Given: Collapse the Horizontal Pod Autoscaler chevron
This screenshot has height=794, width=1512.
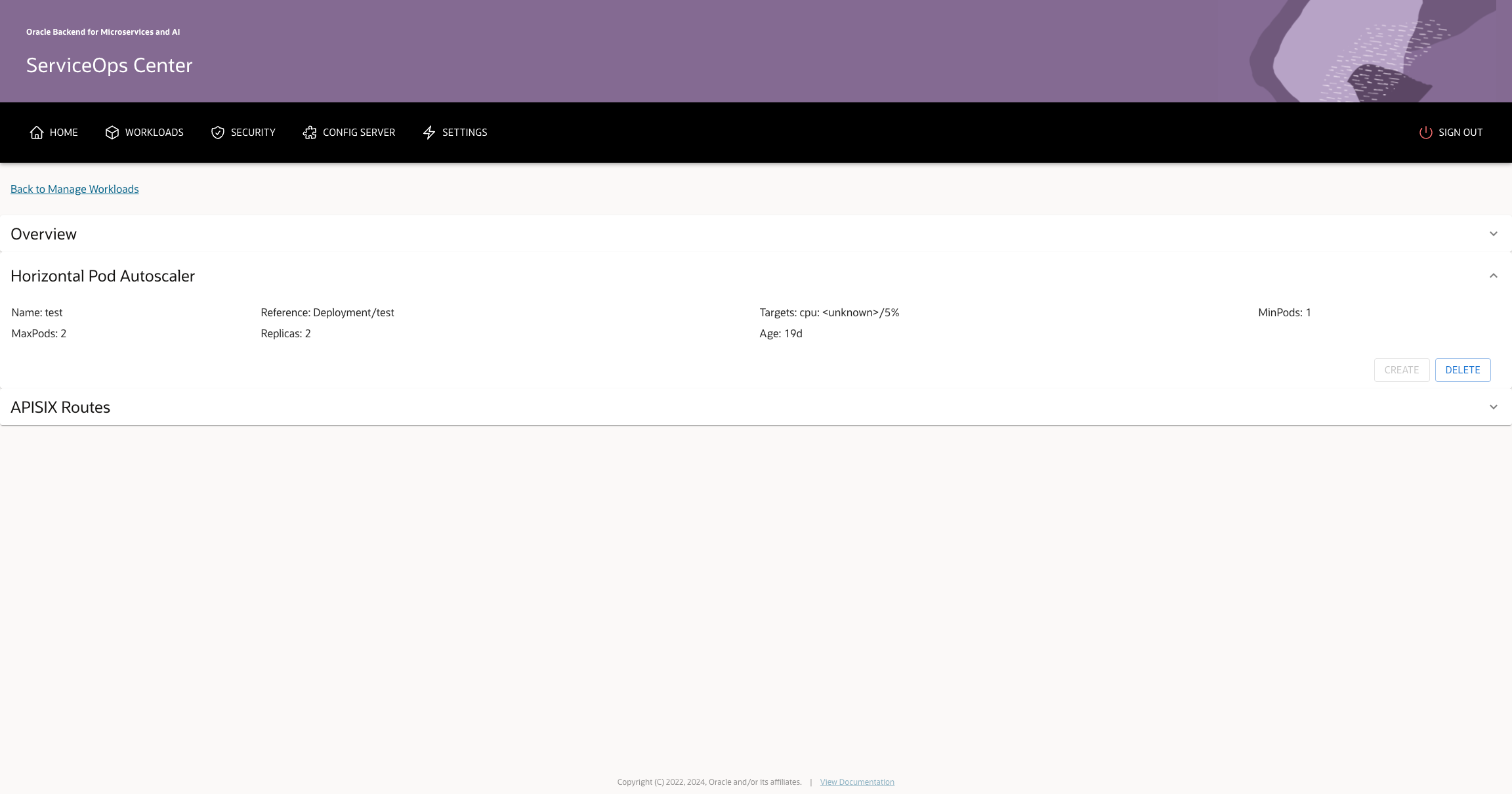Looking at the screenshot, I should click(x=1493, y=276).
